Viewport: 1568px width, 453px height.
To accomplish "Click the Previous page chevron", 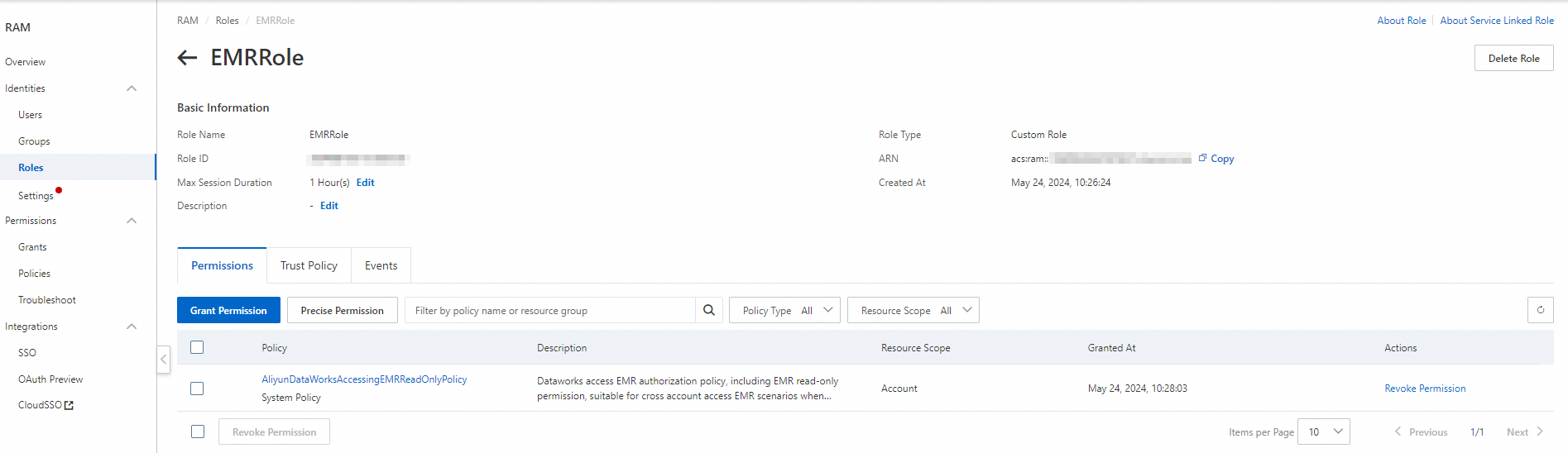I will 1398,432.
